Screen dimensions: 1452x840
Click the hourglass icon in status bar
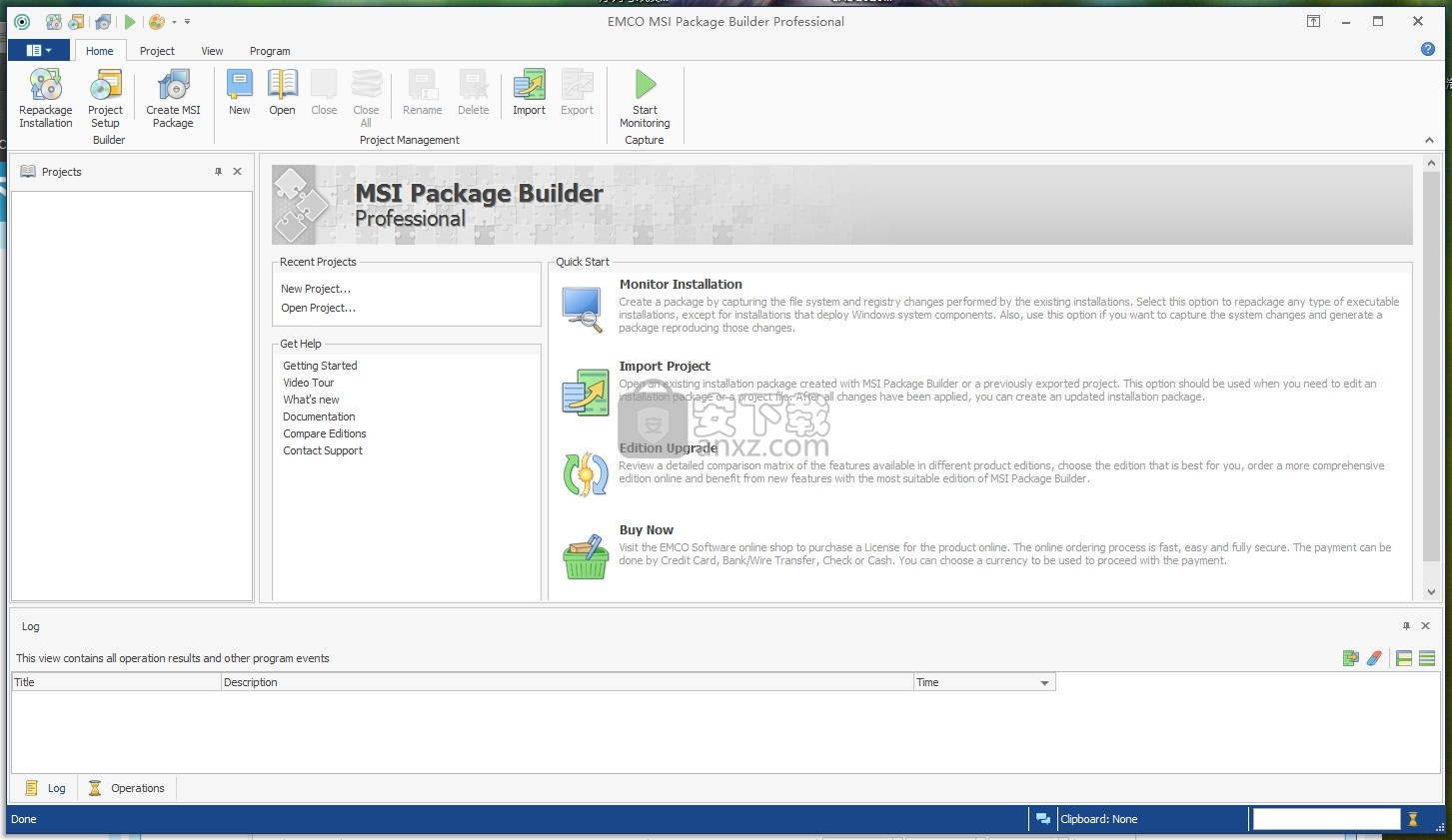1413,819
